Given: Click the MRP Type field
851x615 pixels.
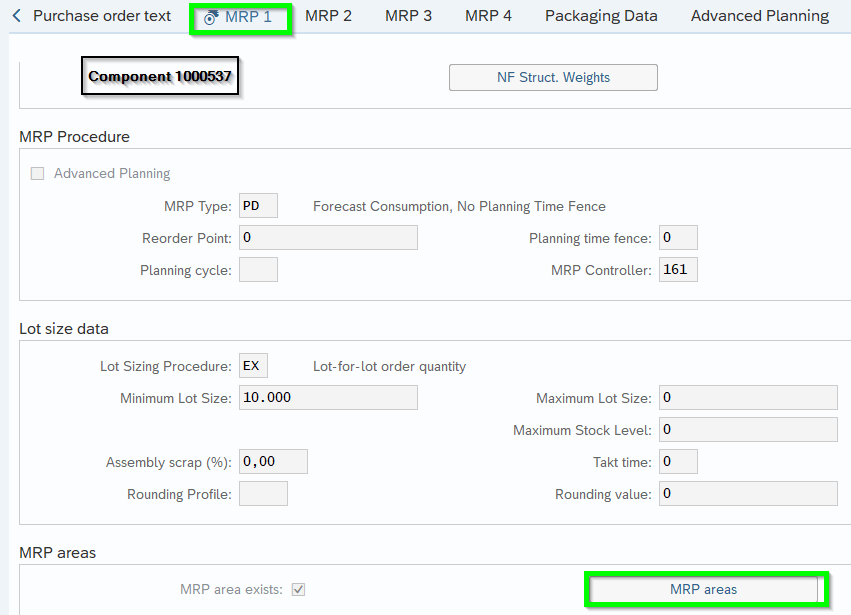Looking at the screenshot, I should click(258, 206).
